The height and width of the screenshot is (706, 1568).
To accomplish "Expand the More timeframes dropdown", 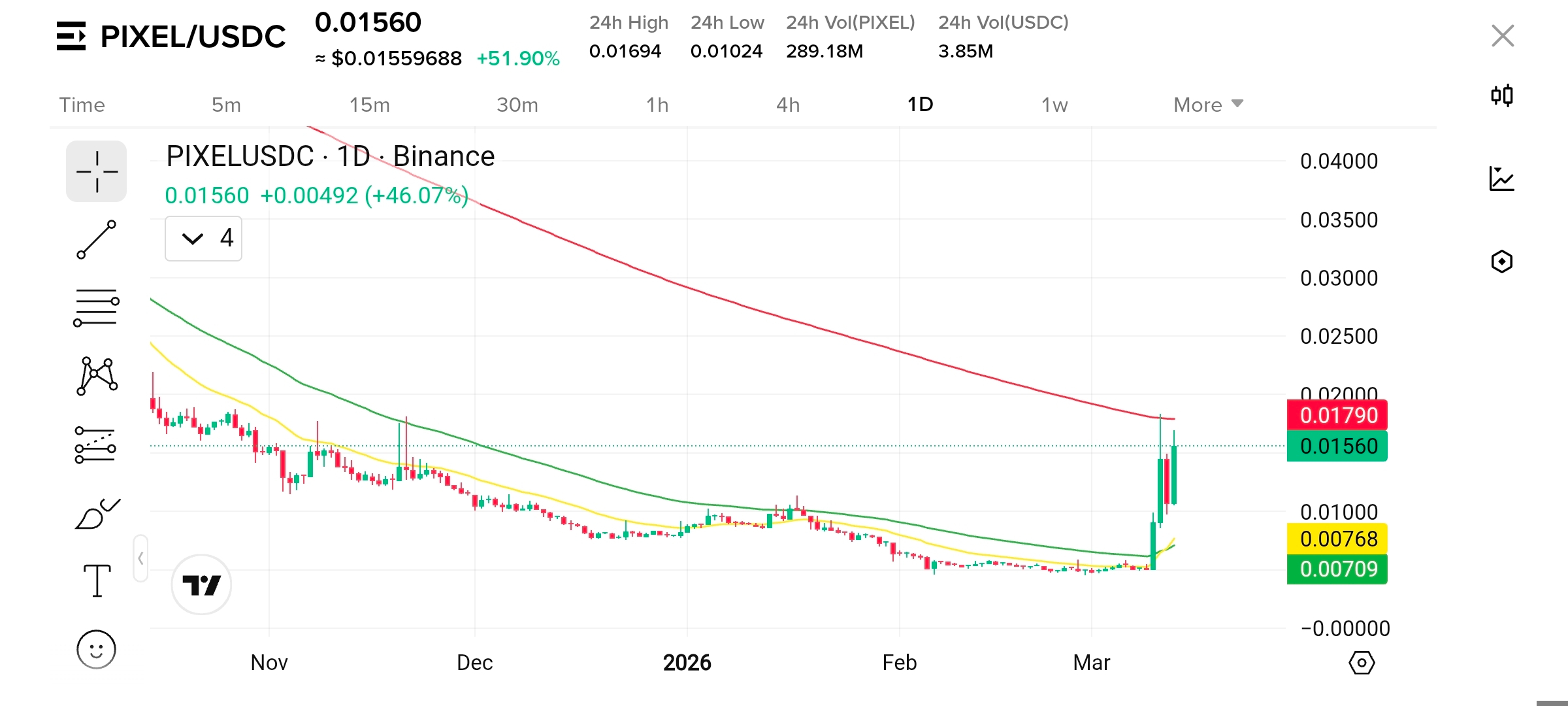I will click(1207, 105).
